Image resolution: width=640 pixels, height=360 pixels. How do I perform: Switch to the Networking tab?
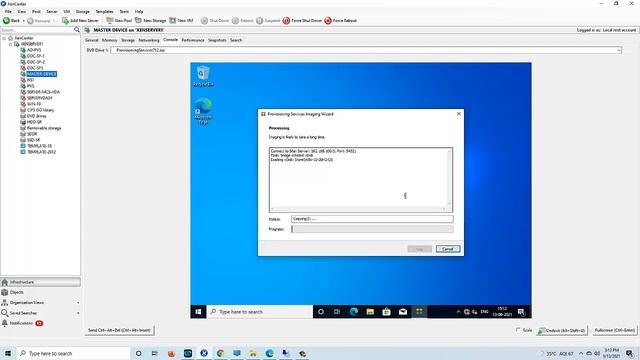[149, 40]
